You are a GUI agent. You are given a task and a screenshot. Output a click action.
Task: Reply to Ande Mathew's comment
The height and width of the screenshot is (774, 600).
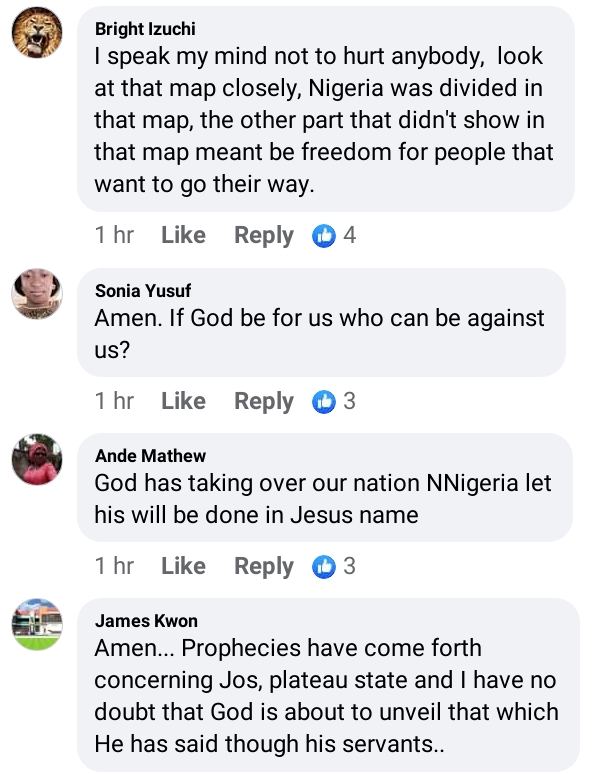click(264, 567)
